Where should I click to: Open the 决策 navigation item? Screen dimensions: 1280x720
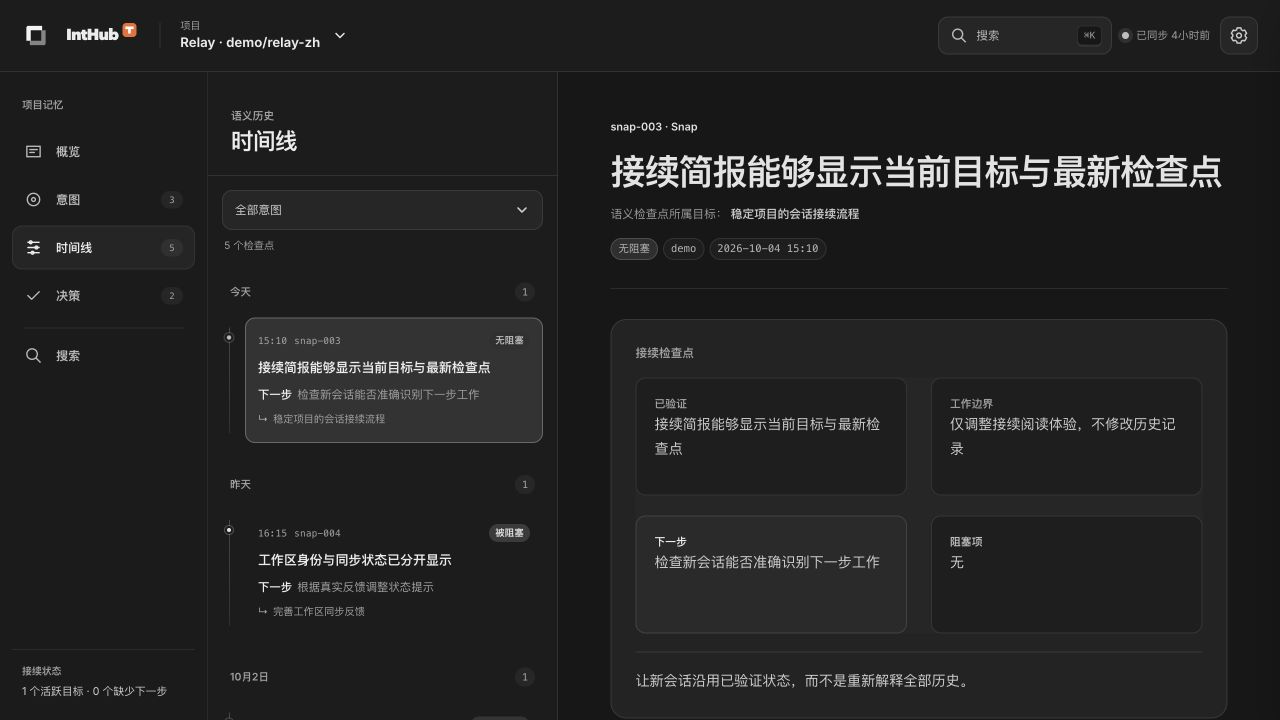pyautogui.click(x=103, y=296)
